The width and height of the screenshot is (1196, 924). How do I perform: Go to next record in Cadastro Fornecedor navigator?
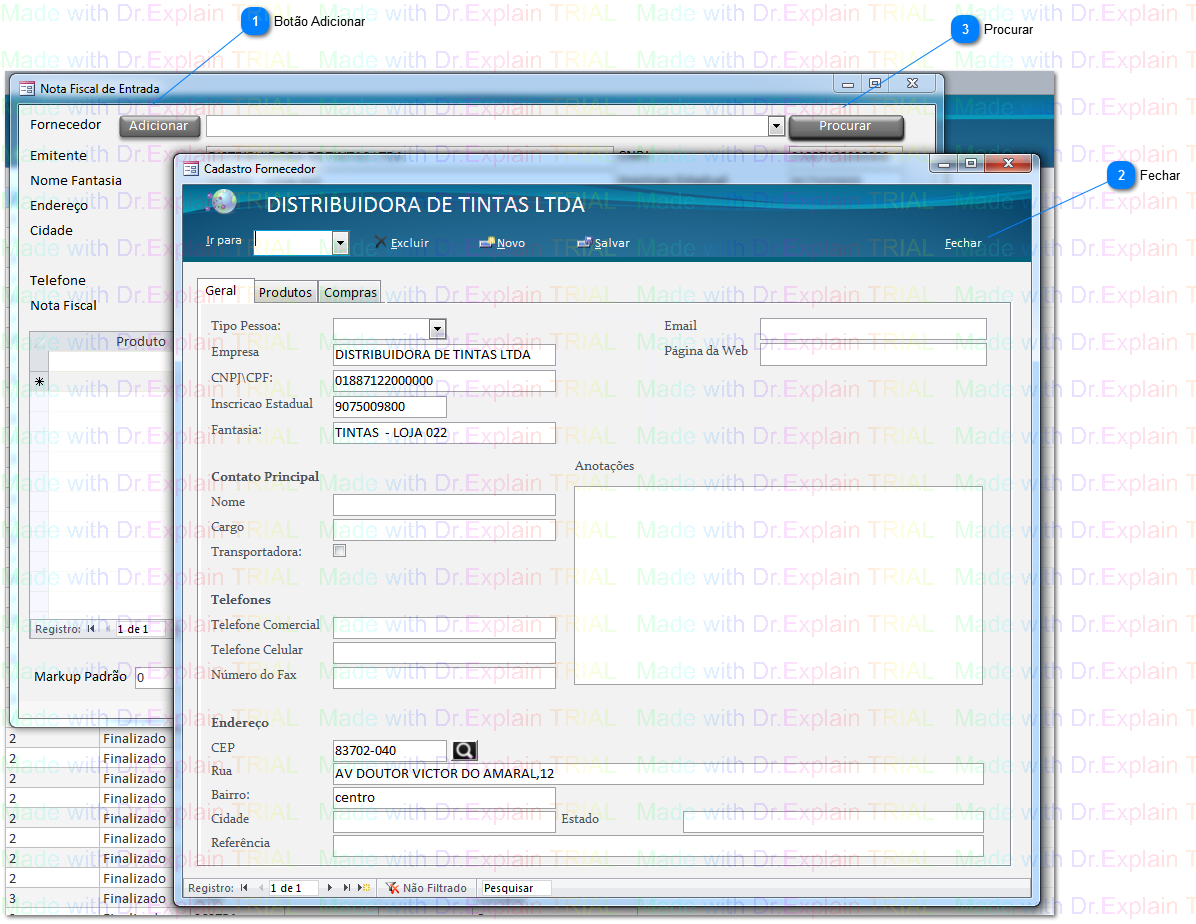coord(330,888)
